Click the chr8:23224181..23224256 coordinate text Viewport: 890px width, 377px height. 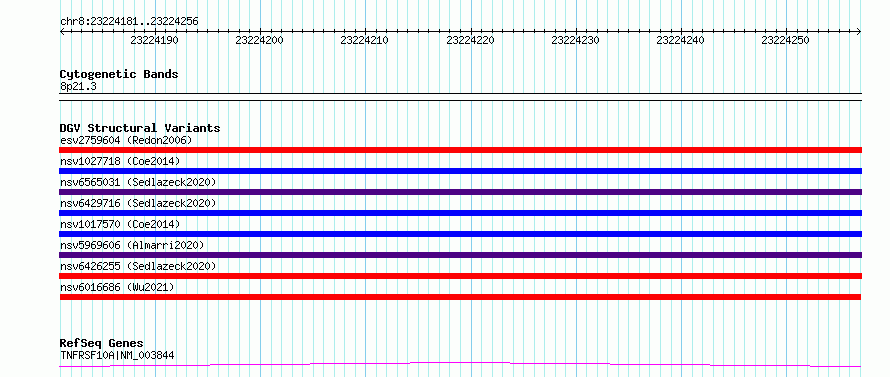pos(129,22)
